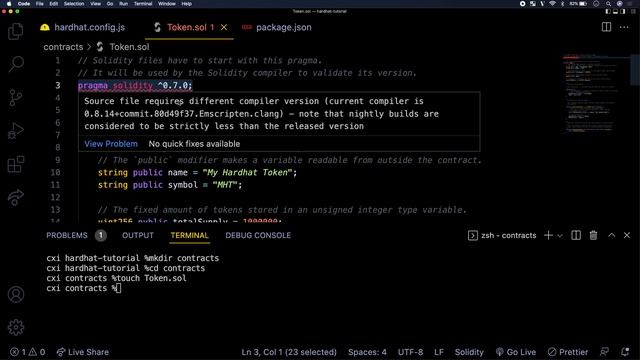Open the Source Control view
The width and height of the screenshot is (640, 360).
click(x=16, y=97)
